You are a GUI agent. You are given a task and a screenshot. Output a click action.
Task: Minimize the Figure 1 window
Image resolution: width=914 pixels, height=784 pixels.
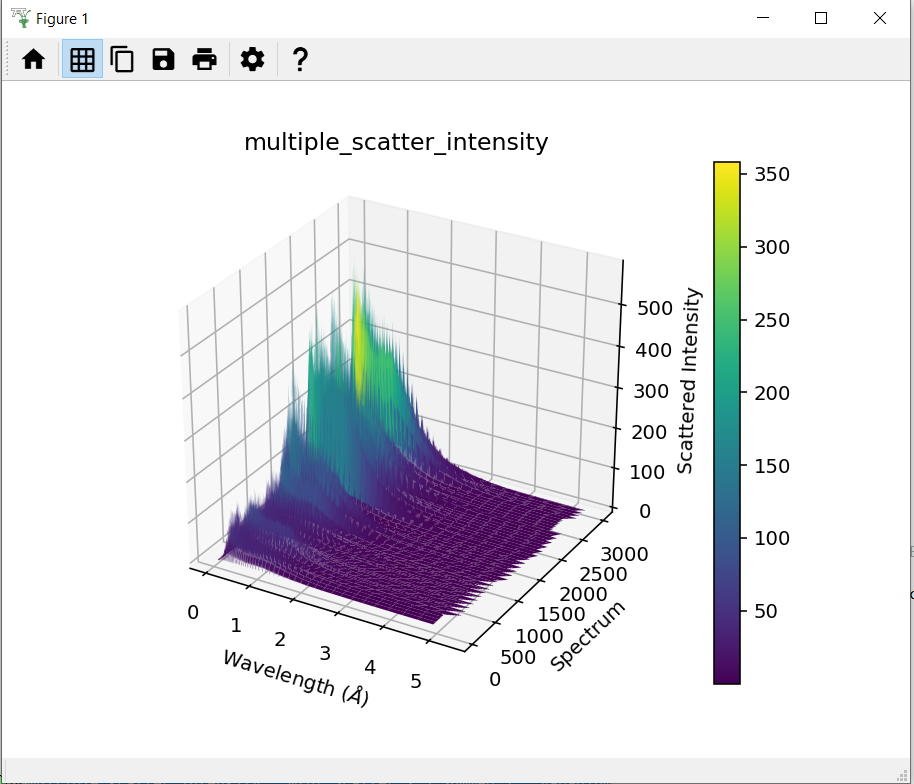click(x=763, y=18)
